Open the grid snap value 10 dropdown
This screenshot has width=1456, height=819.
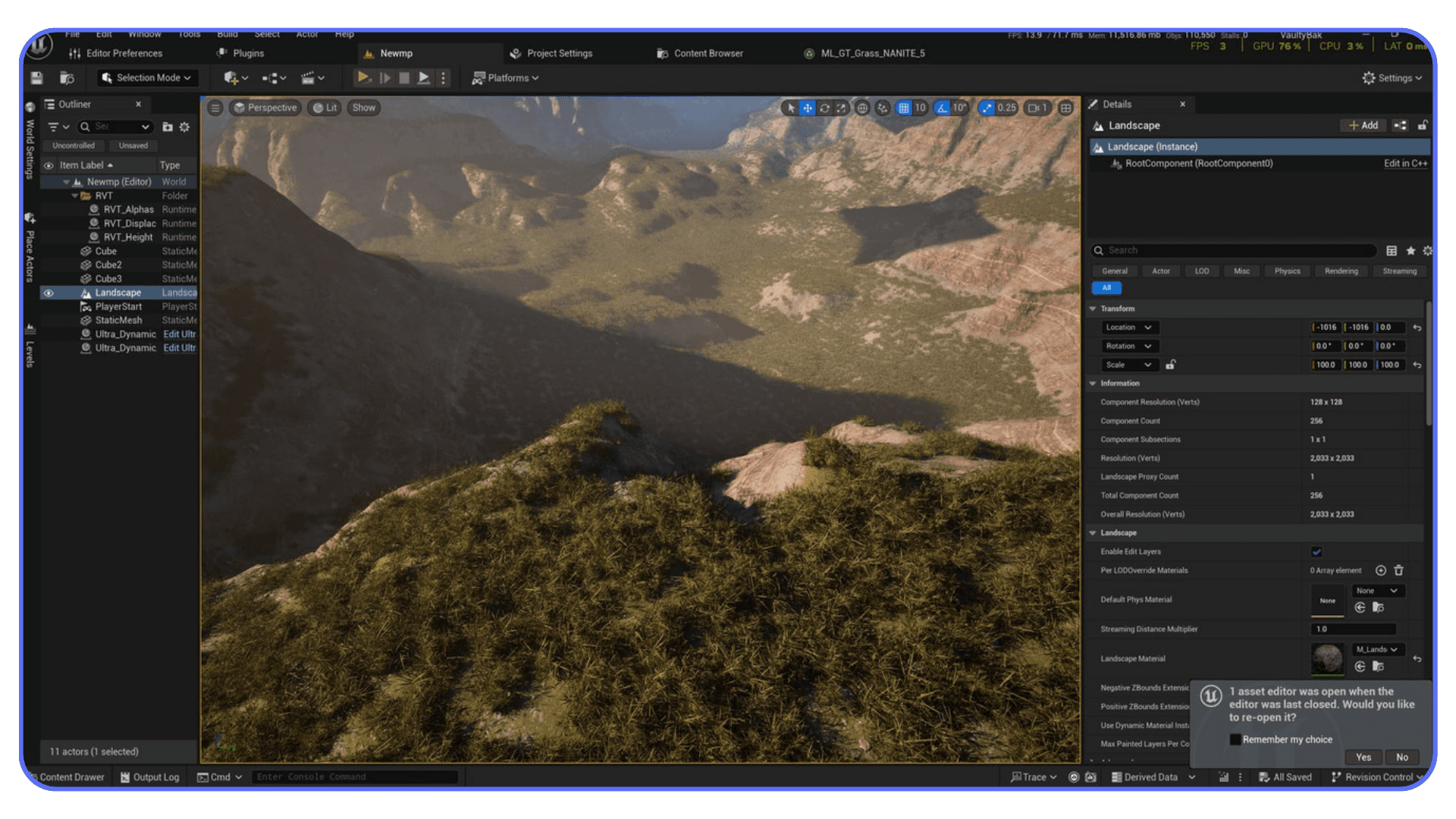(x=920, y=108)
